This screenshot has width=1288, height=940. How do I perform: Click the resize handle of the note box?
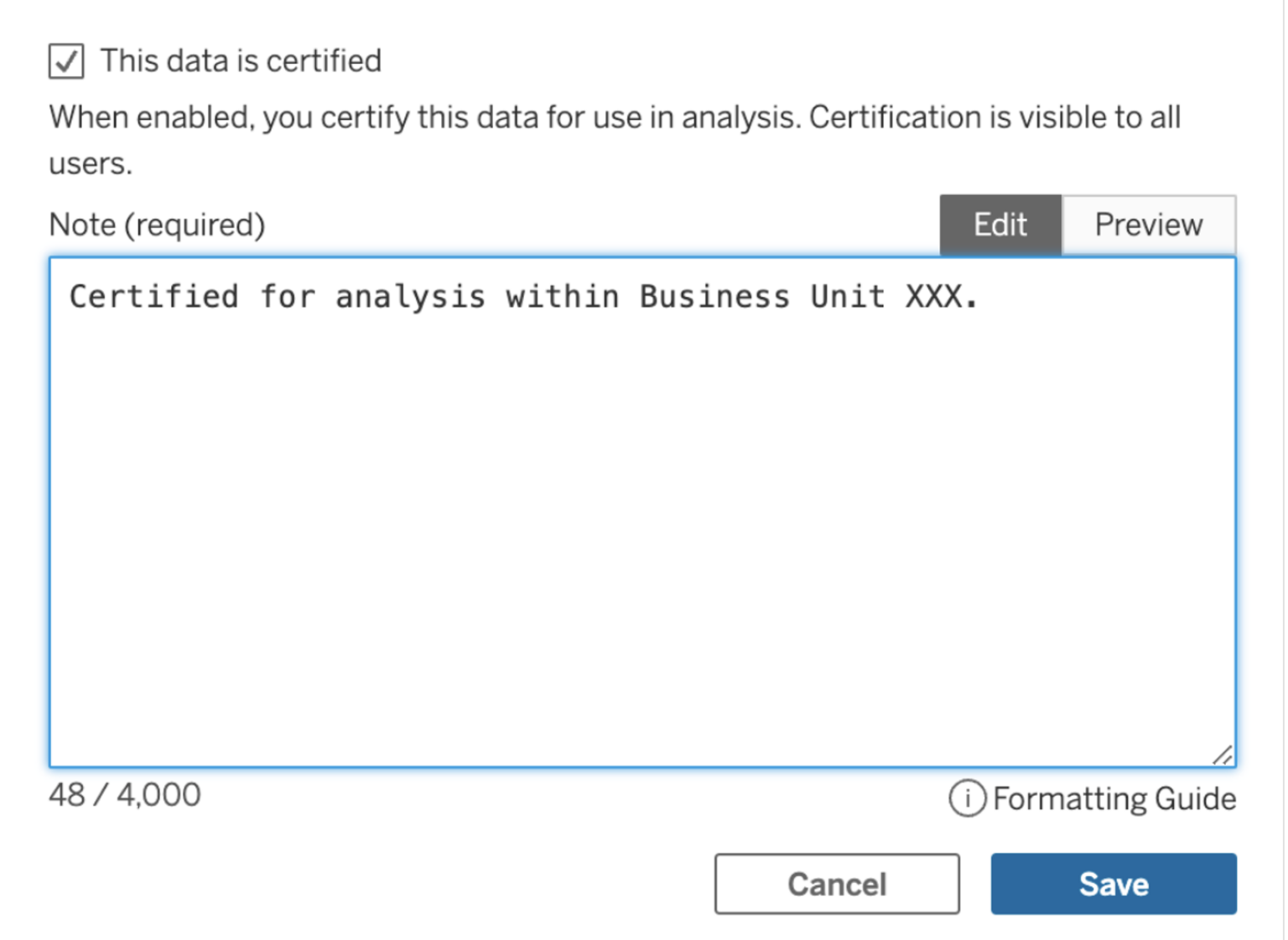[1222, 754]
